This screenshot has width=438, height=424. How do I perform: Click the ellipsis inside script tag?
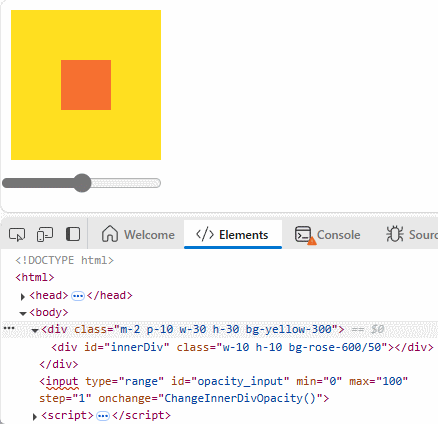tap(103, 416)
